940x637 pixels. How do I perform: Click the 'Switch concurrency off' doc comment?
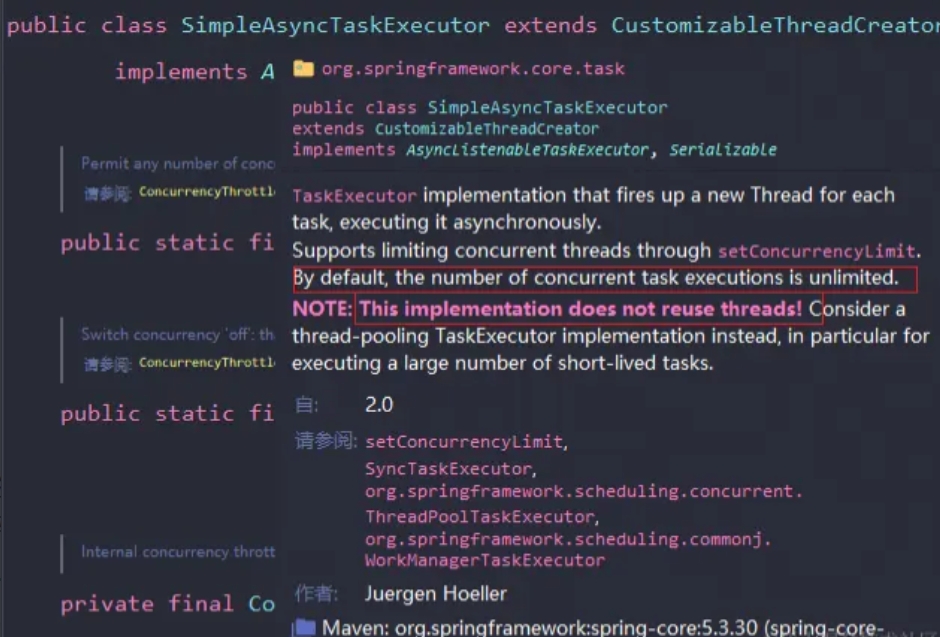tap(177, 334)
